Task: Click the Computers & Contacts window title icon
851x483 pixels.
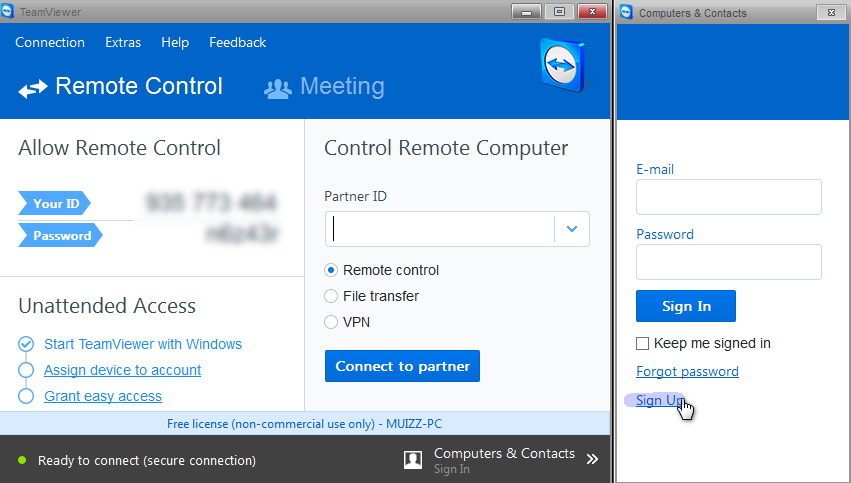Action: (627, 12)
